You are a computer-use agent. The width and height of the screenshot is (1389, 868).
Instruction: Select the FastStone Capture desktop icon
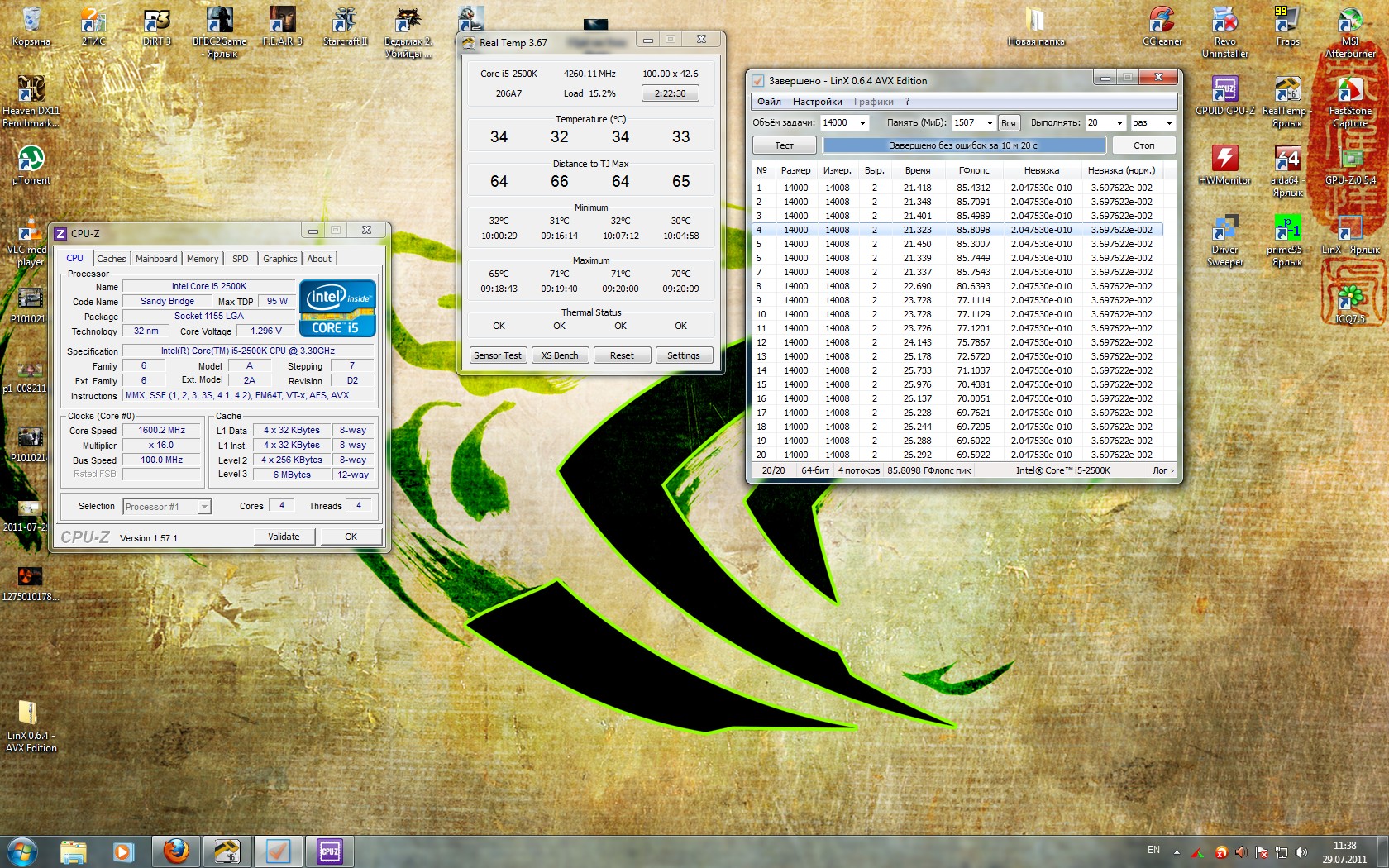1350,102
